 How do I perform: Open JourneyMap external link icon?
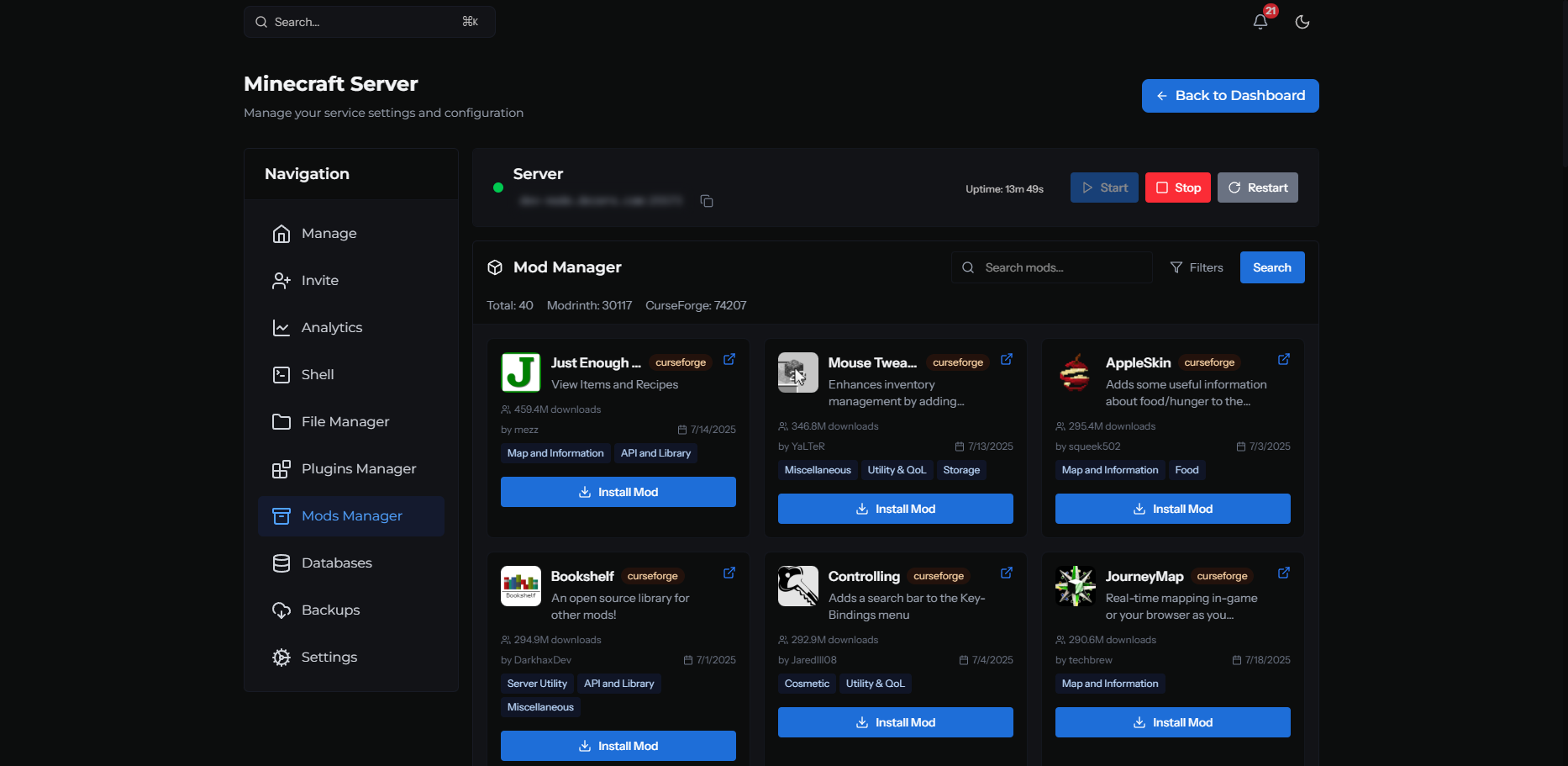(1284, 573)
